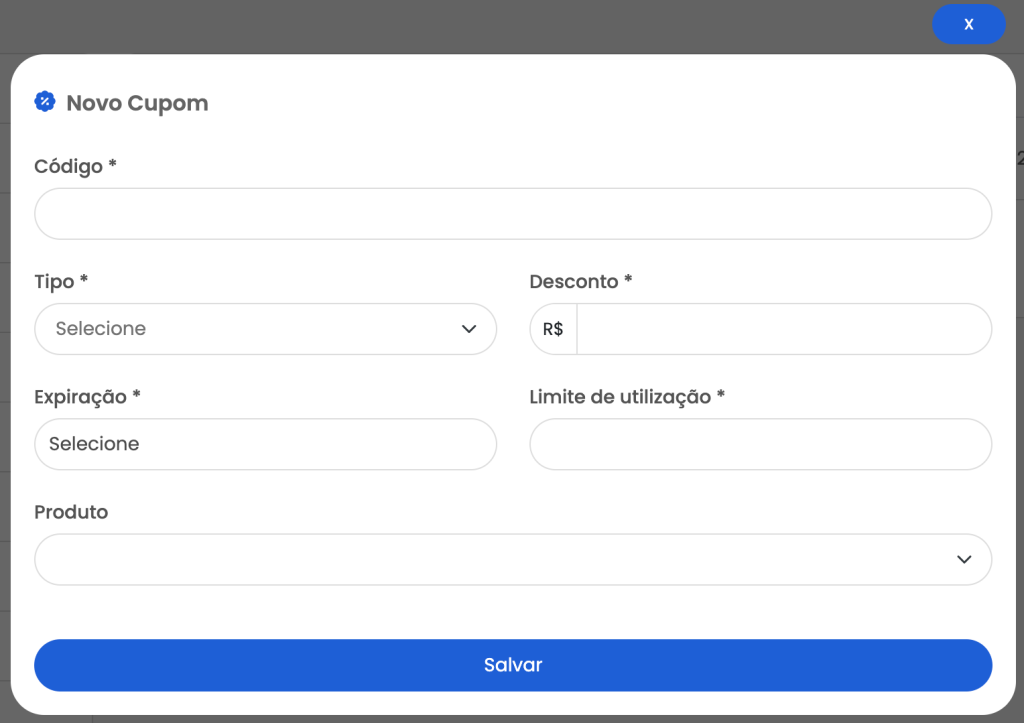
Task: Click the Desconto value input field
Action: (x=784, y=329)
